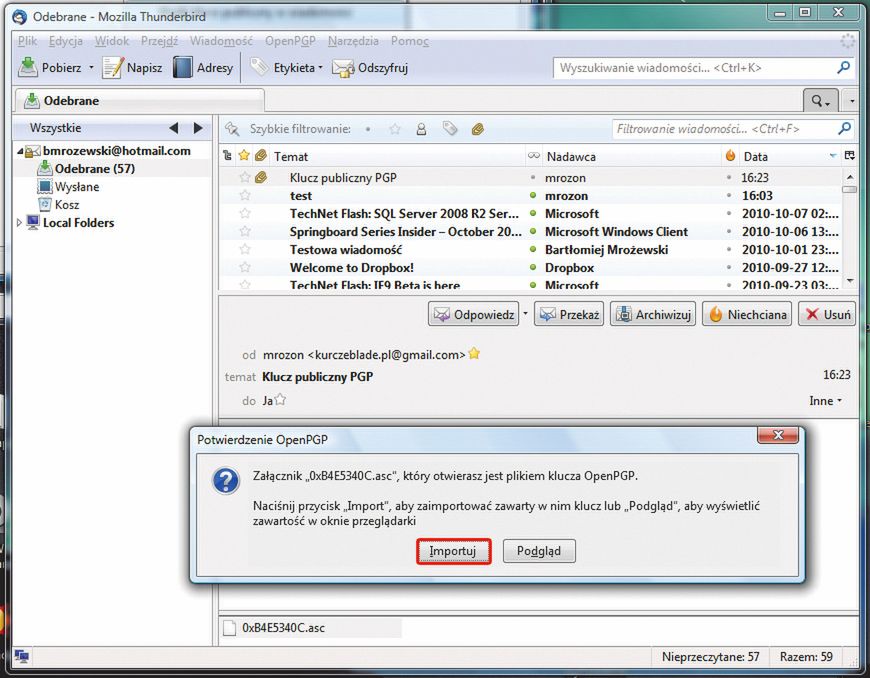Select the Odebrane (57) folder
This screenshot has width=870, height=678.
[x=94, y=169]
